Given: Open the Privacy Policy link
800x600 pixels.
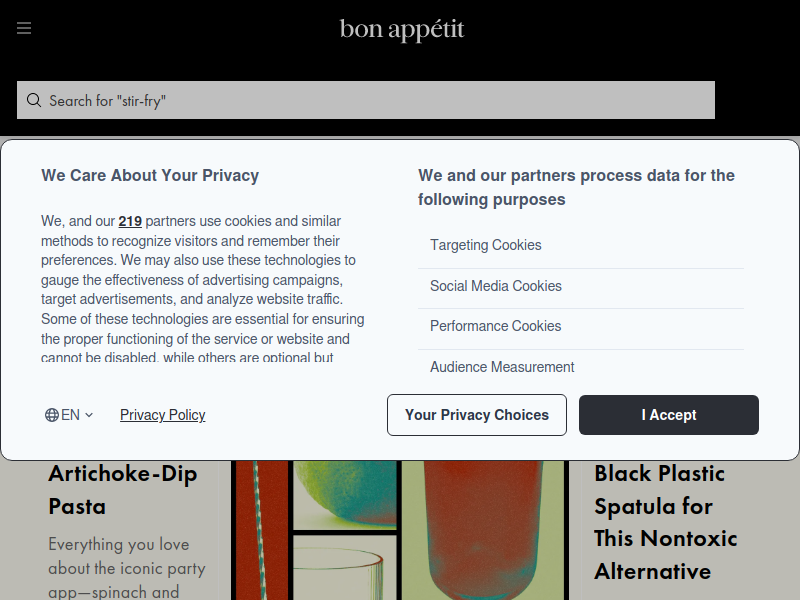Looking at the screenshot, I should [x=163, y=415].
